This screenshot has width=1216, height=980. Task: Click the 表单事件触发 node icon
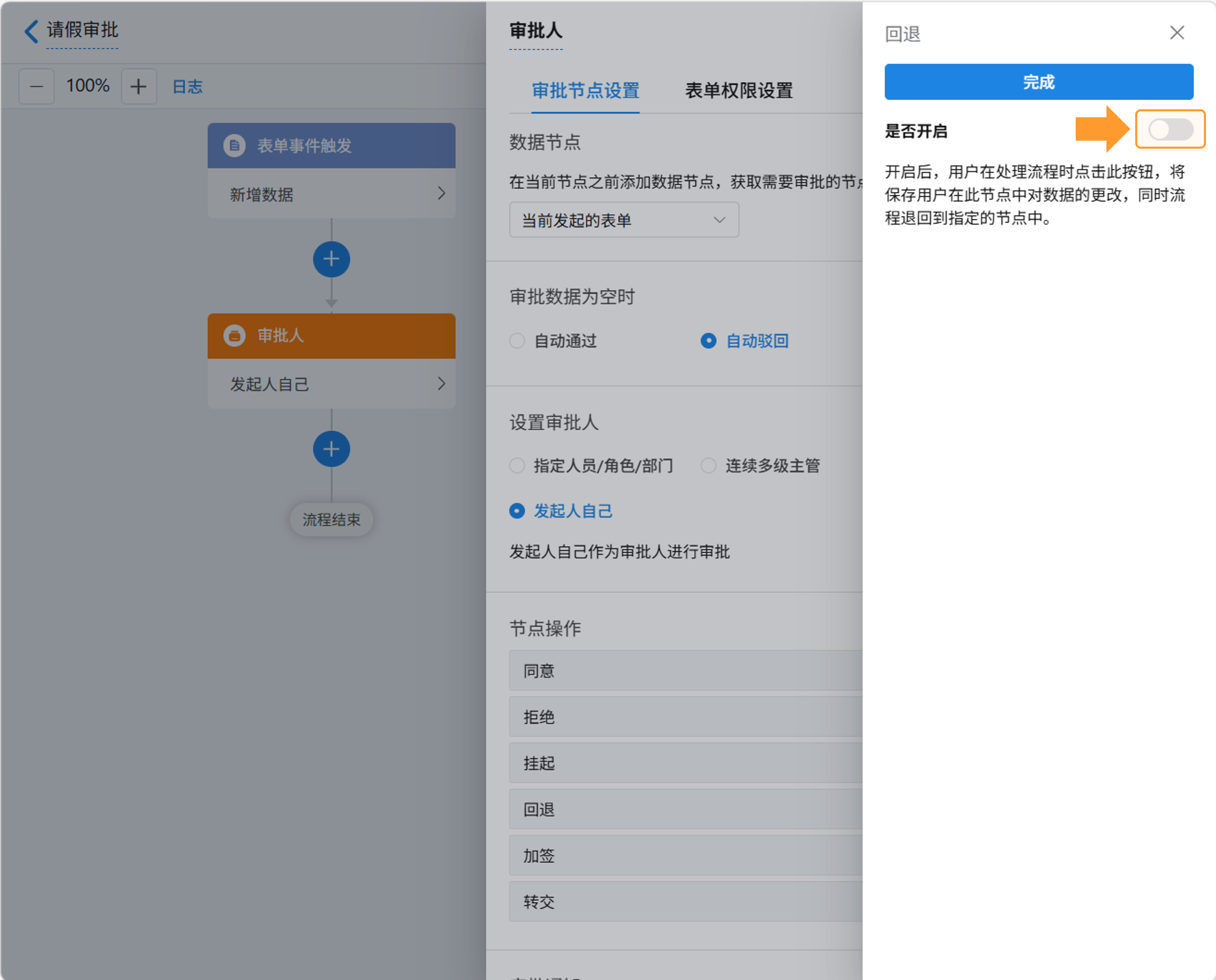coord(234,145)
